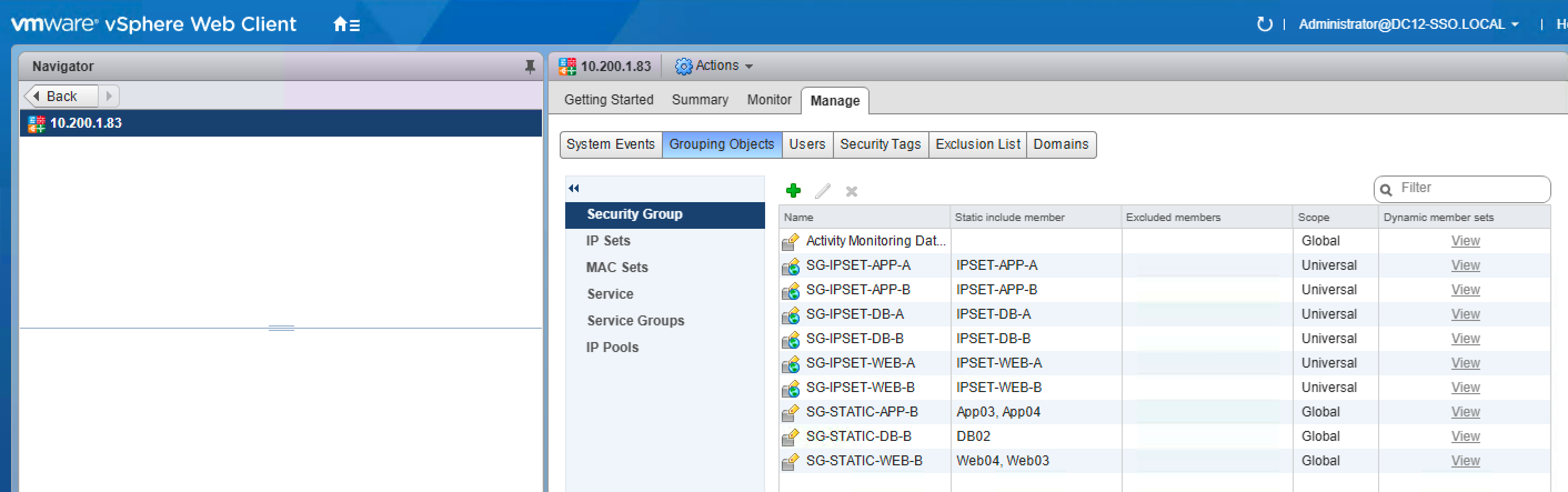Open the Actions dropdown menu

tap(715, 66)
